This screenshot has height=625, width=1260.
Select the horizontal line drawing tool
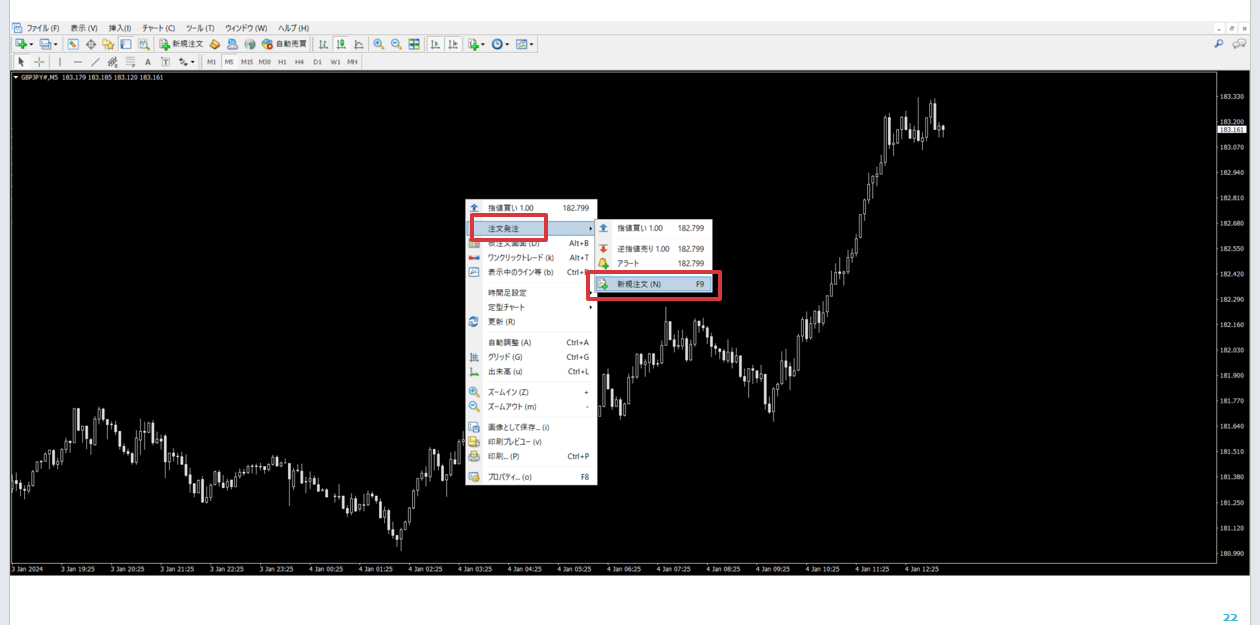[x=78, y=62]
